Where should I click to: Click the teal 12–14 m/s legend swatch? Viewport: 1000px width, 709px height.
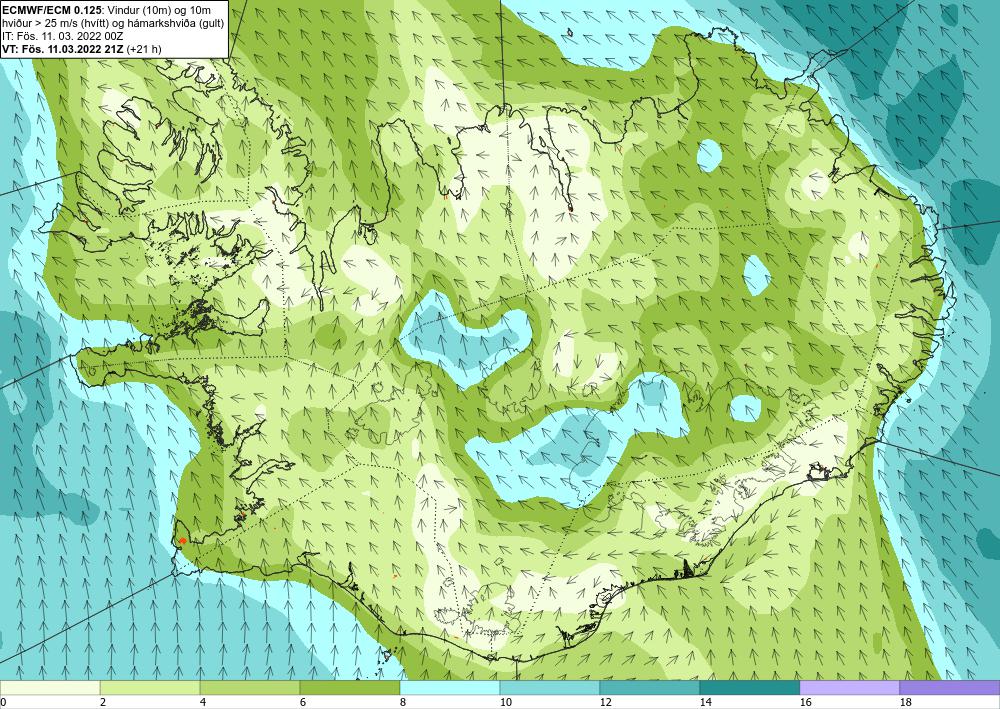(x=650, y=688)
